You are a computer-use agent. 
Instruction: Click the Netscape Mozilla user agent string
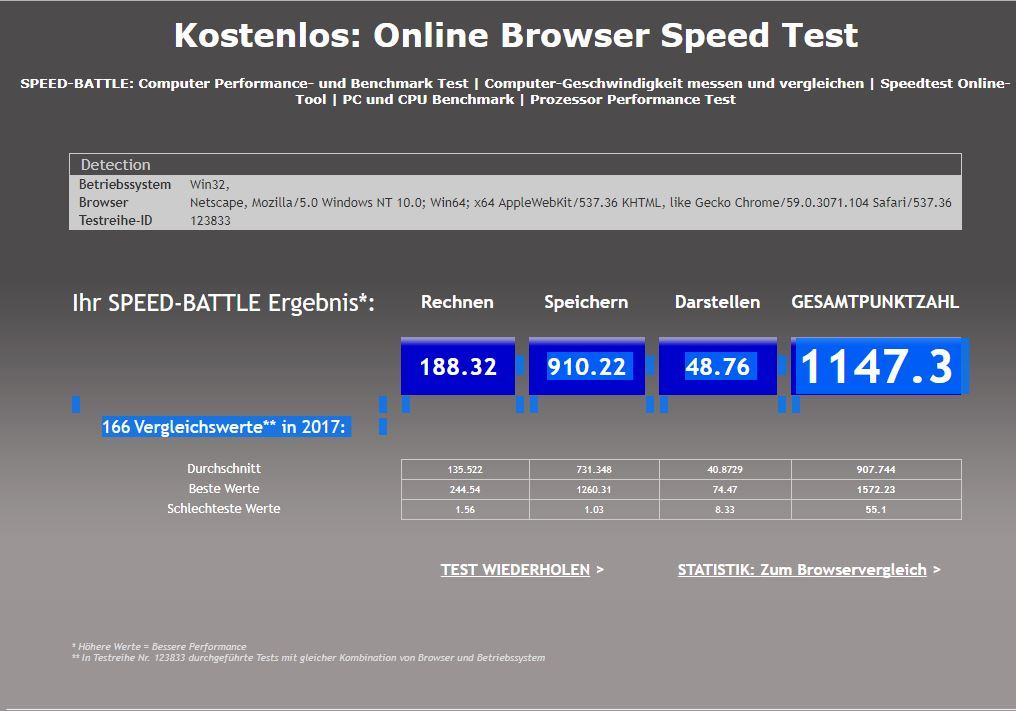[x=570, y=202]
